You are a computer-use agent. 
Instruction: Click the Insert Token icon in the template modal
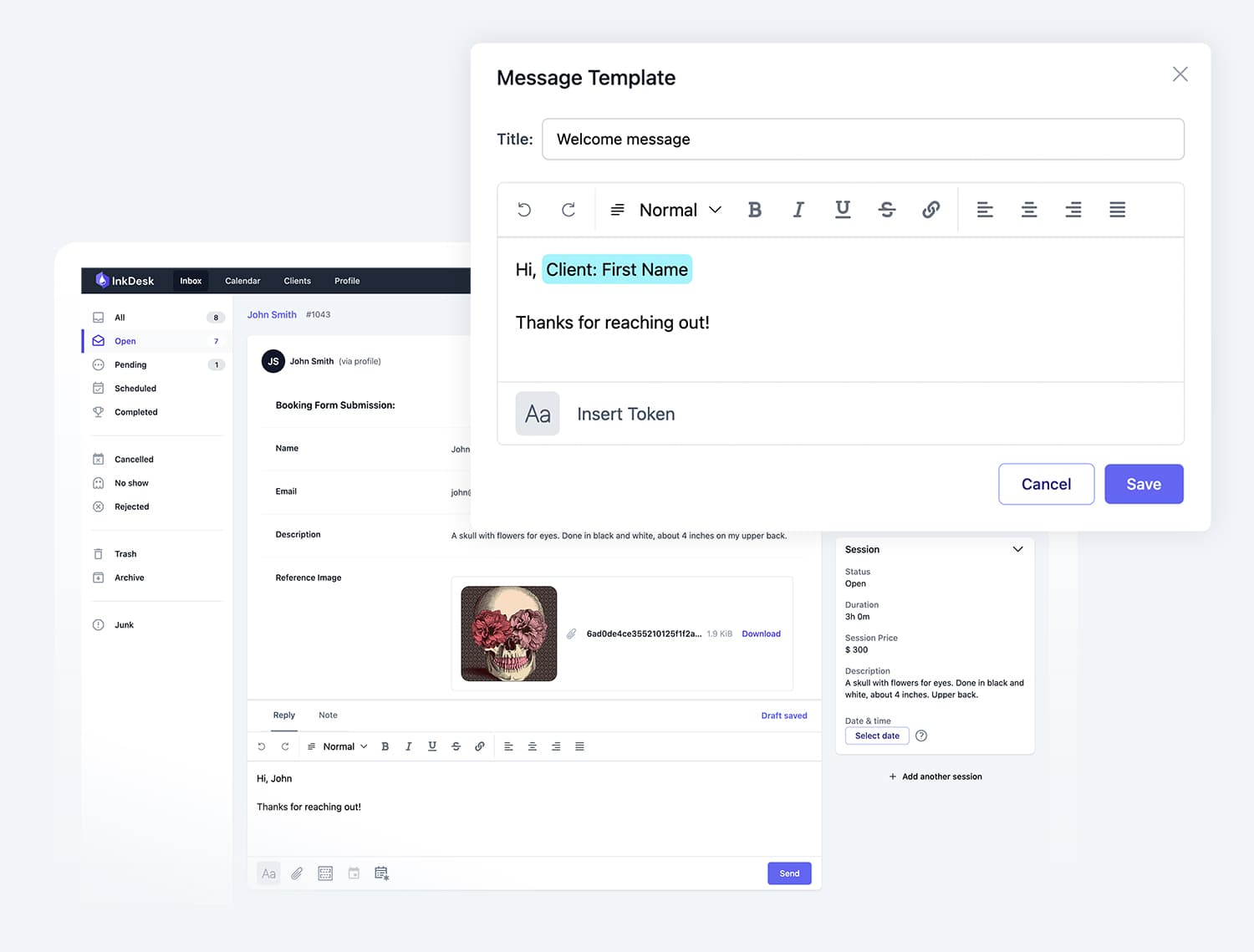click(x=538, y=413)
